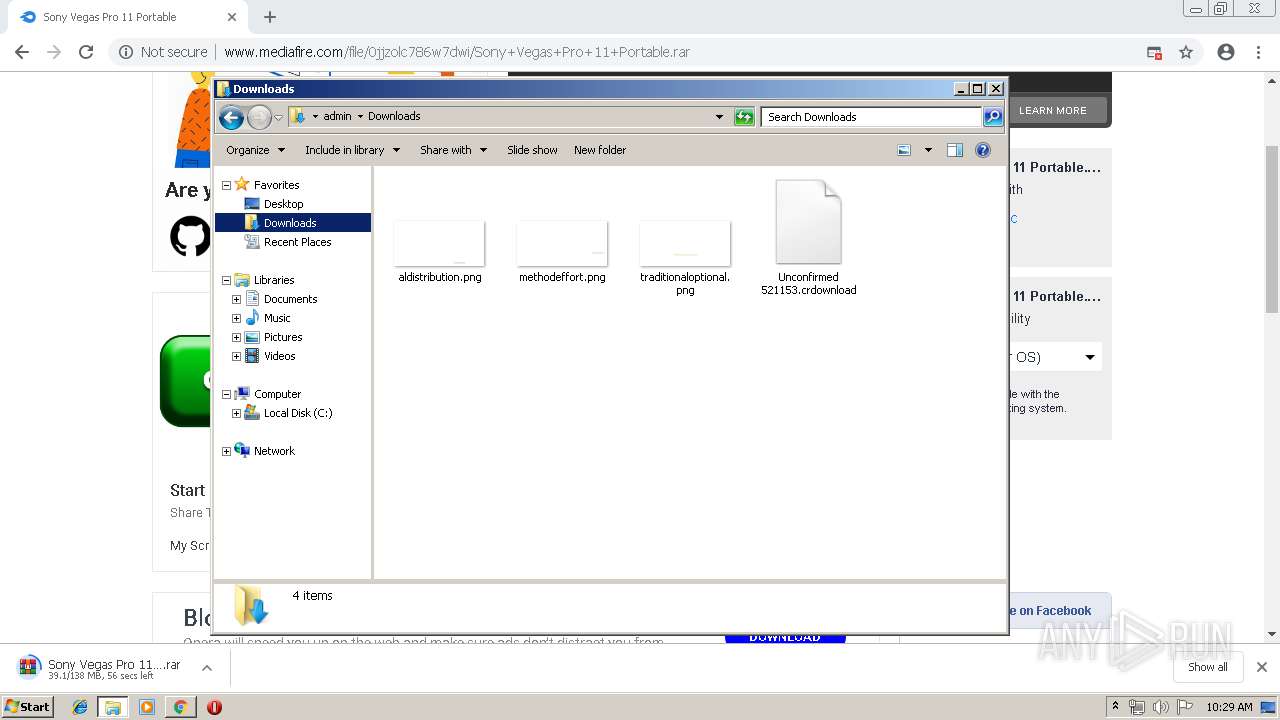Image resolution: width=1280 pixels, height=720 pixels.
Task: Start a Slide show
Action: pyautogui.click(x=532, y=150)
